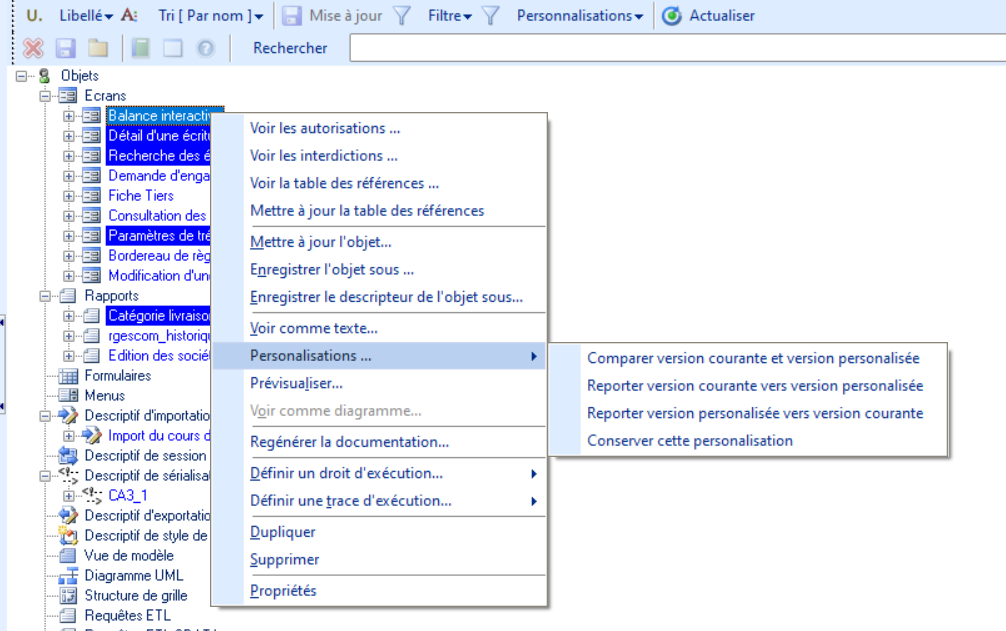The height and width of the screenshot is (631, 1006).
Task: Collapse the Rapports tree node
Action: tap(45, 296)
